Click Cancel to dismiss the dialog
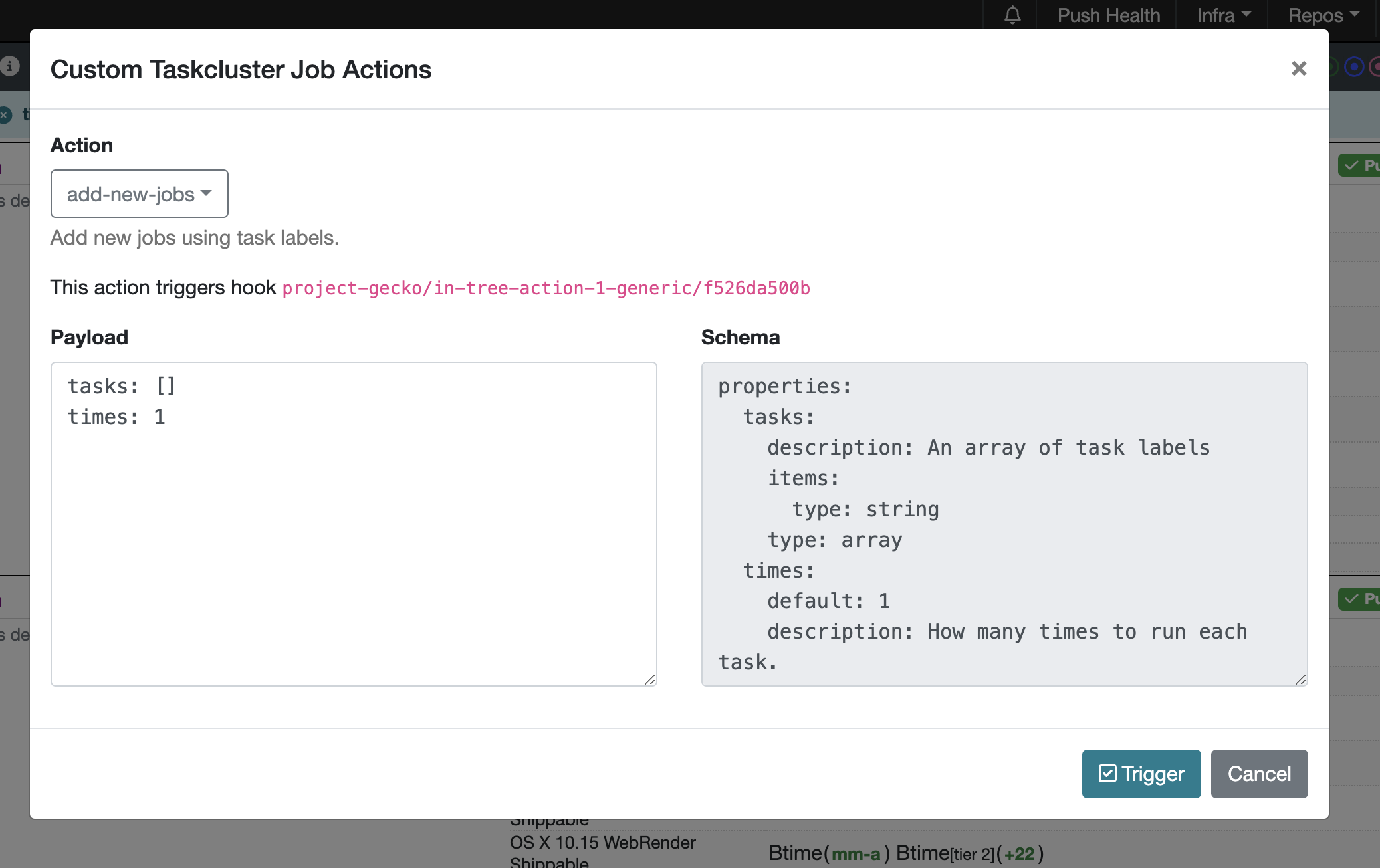Image resolution: width=1380 pixels, height=868 pixels. (1258, 773)
